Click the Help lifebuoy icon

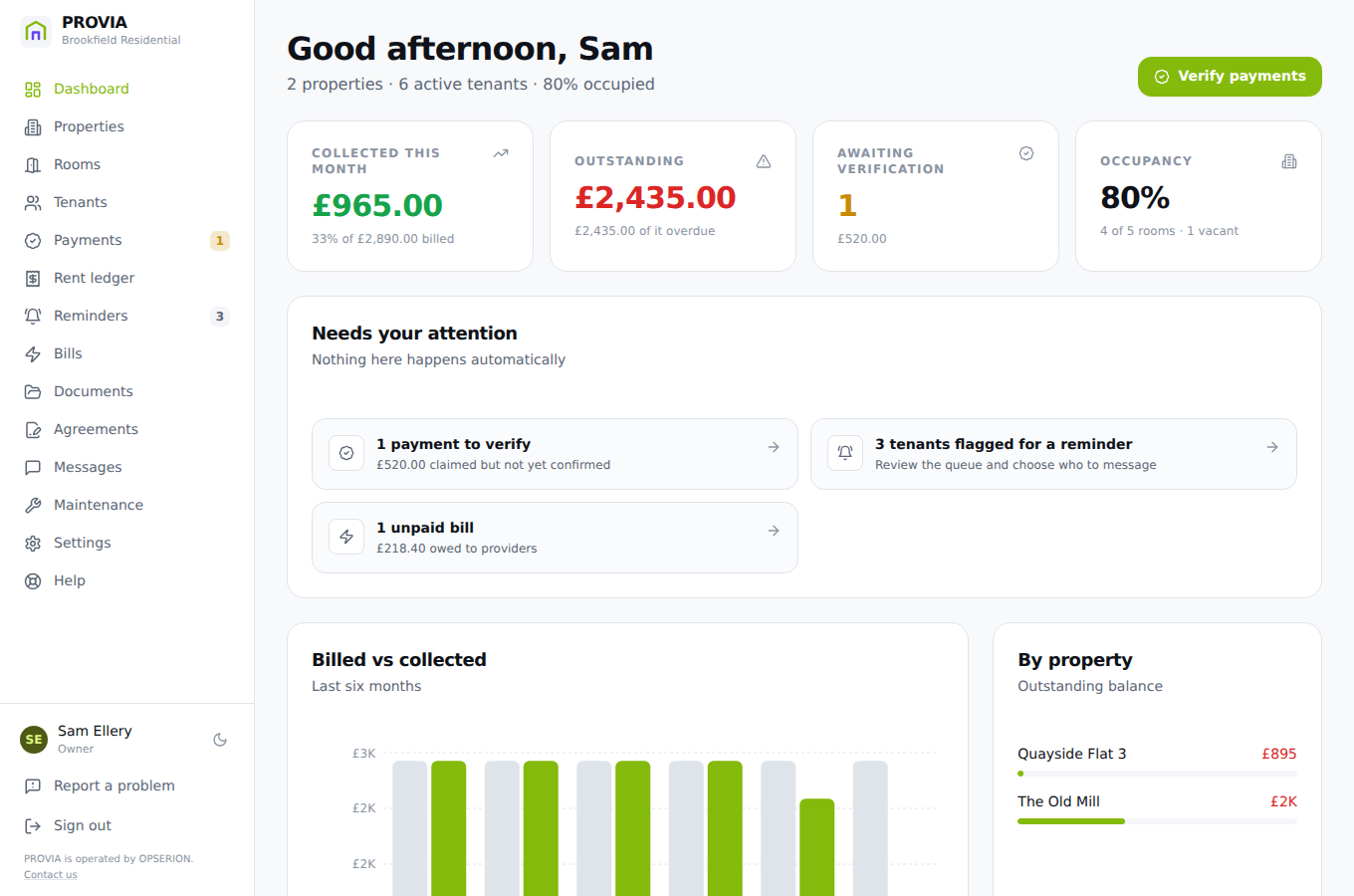coord(33,581)
